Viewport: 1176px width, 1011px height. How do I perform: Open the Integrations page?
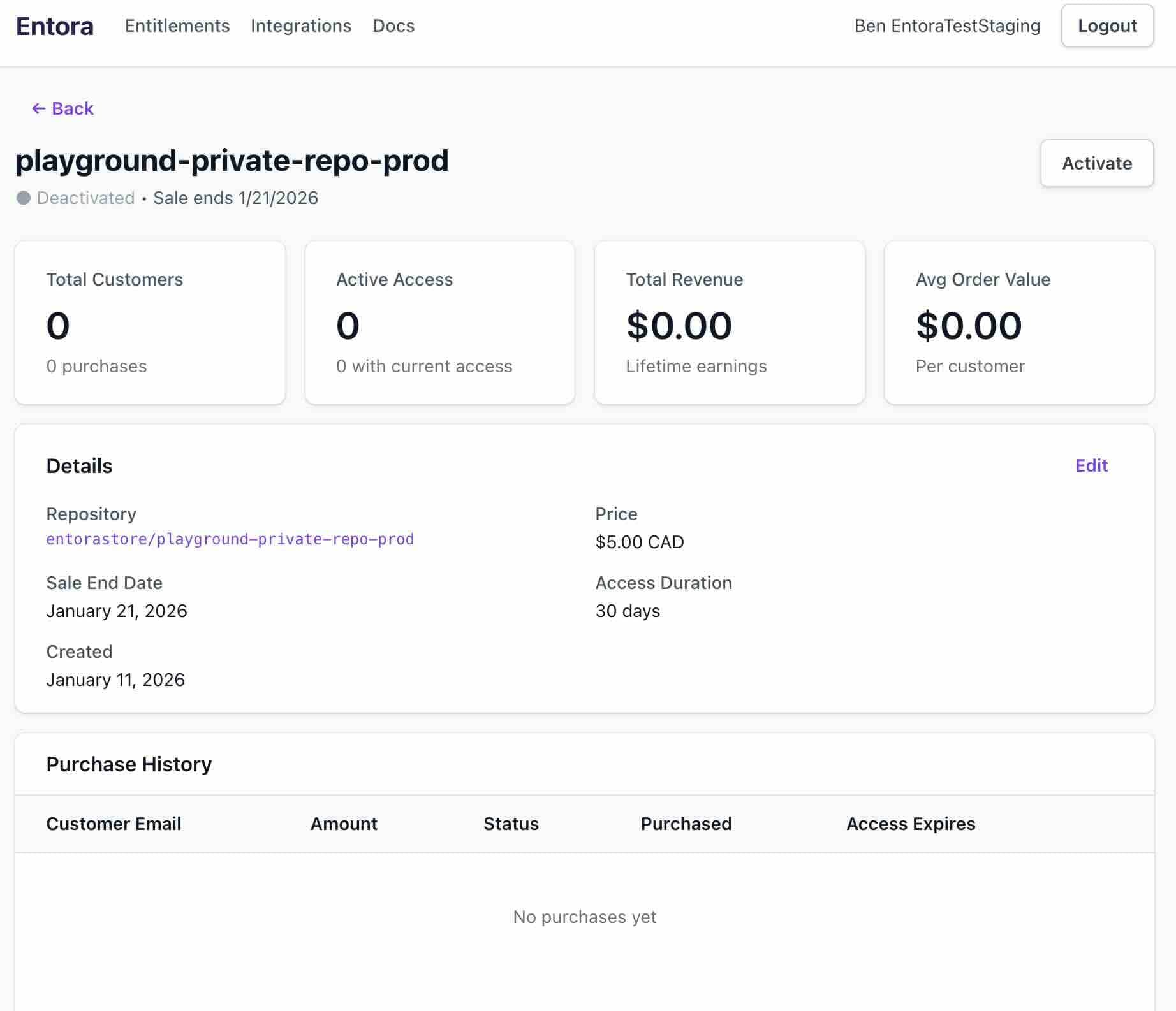[x=301, y=25]
